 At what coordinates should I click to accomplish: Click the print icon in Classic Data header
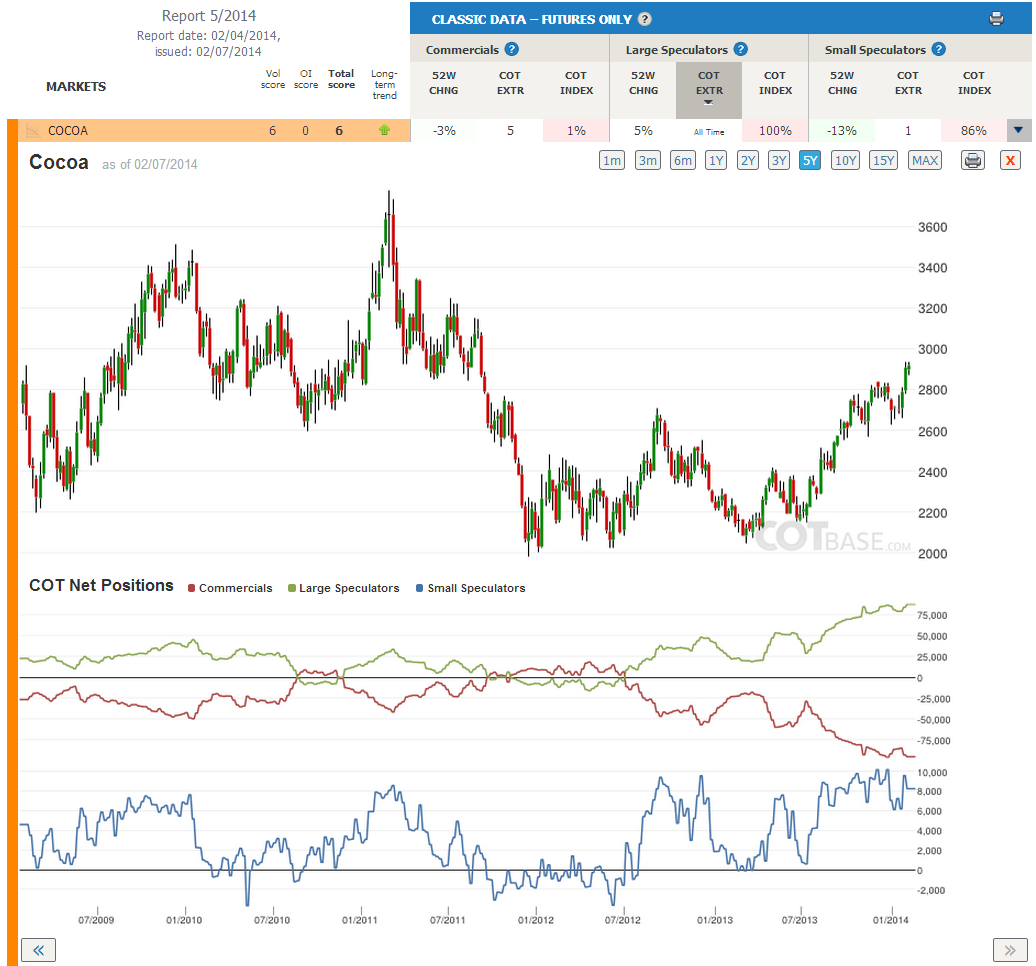coord(996,19)
